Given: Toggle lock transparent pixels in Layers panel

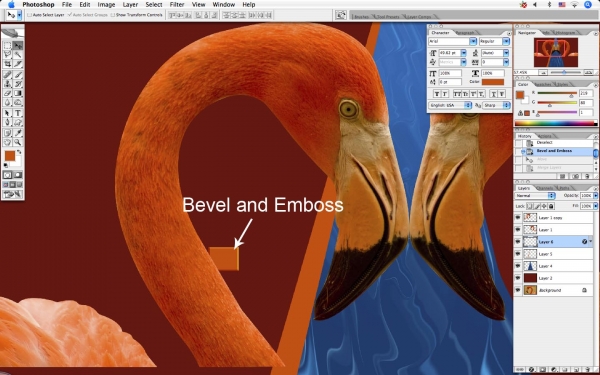Looking at the screenshot, I should click(x=530, y=206).
